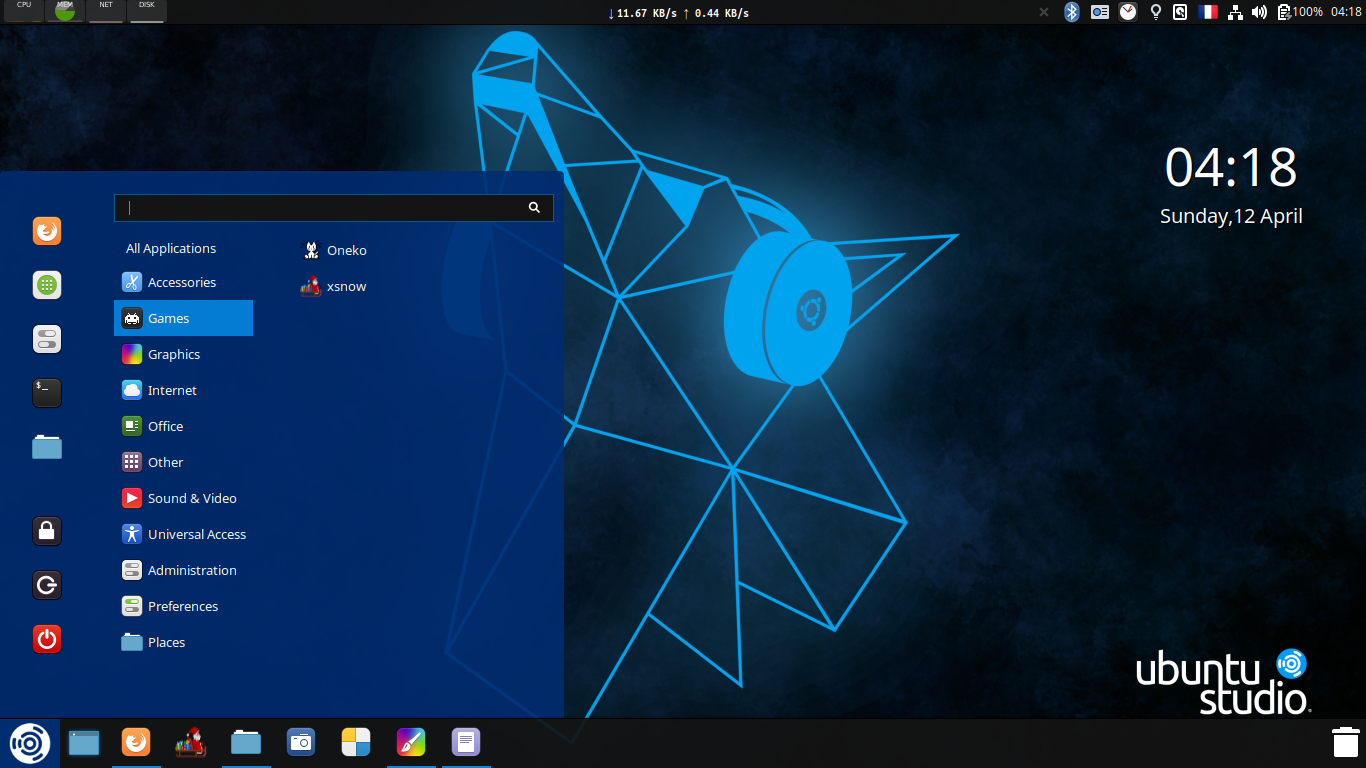Lock the screen via padlock icon
The width and height of the screenshot is (1366, 768).
47,531
